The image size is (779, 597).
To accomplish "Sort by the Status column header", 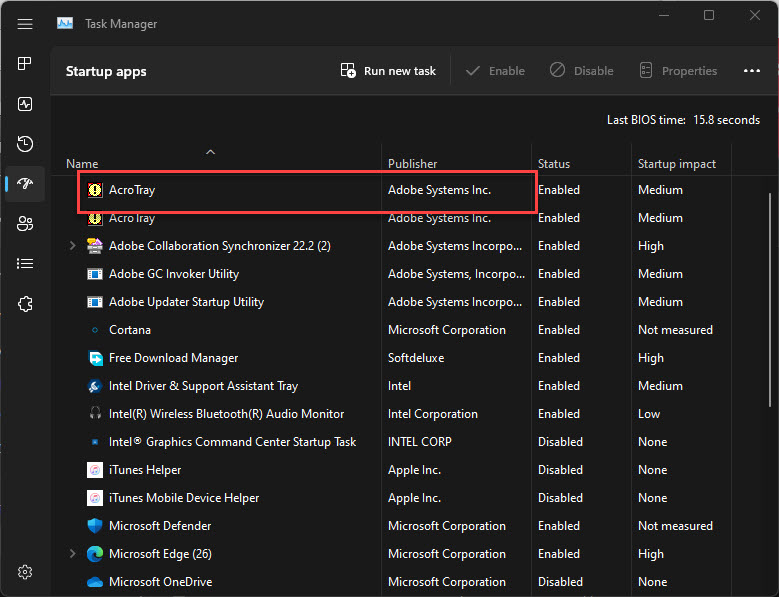I will [553, 163].
